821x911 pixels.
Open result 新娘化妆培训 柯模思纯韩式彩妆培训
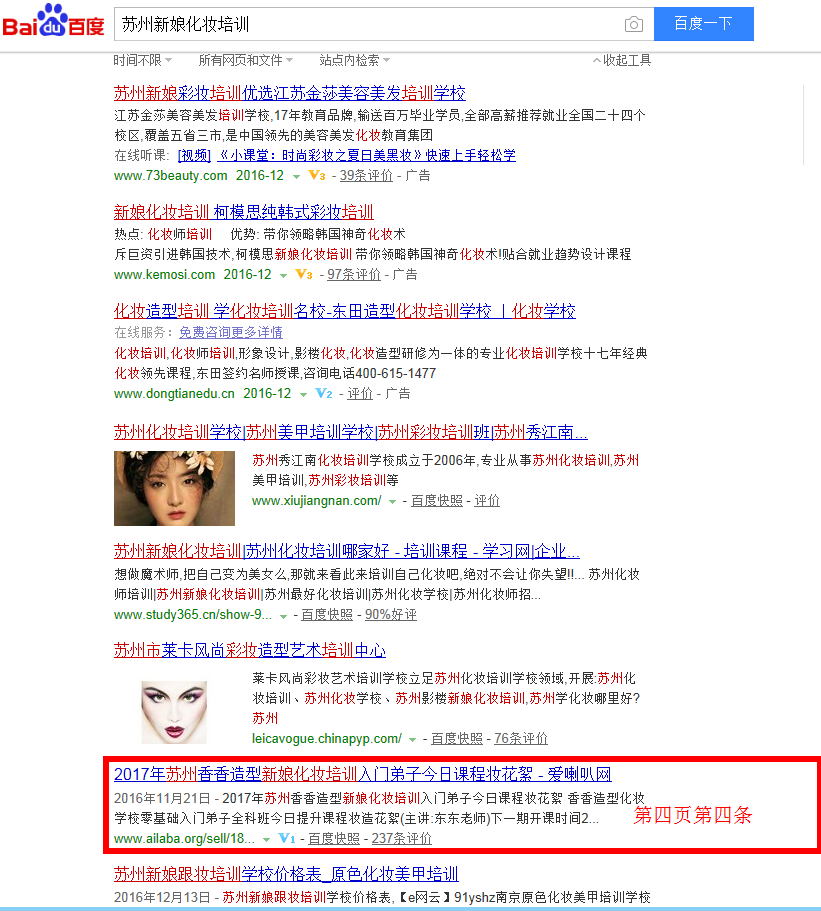click(x=243, y=212)
